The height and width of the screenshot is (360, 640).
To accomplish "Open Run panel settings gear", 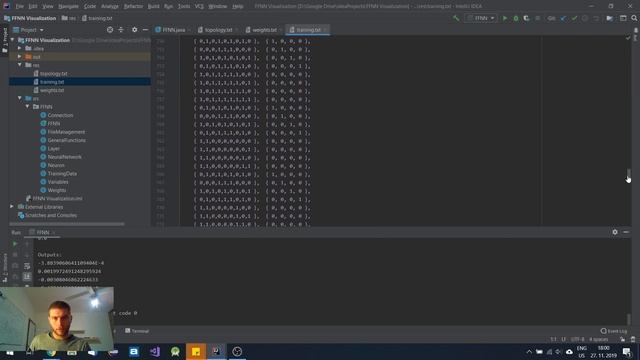I will click(615, 232).
